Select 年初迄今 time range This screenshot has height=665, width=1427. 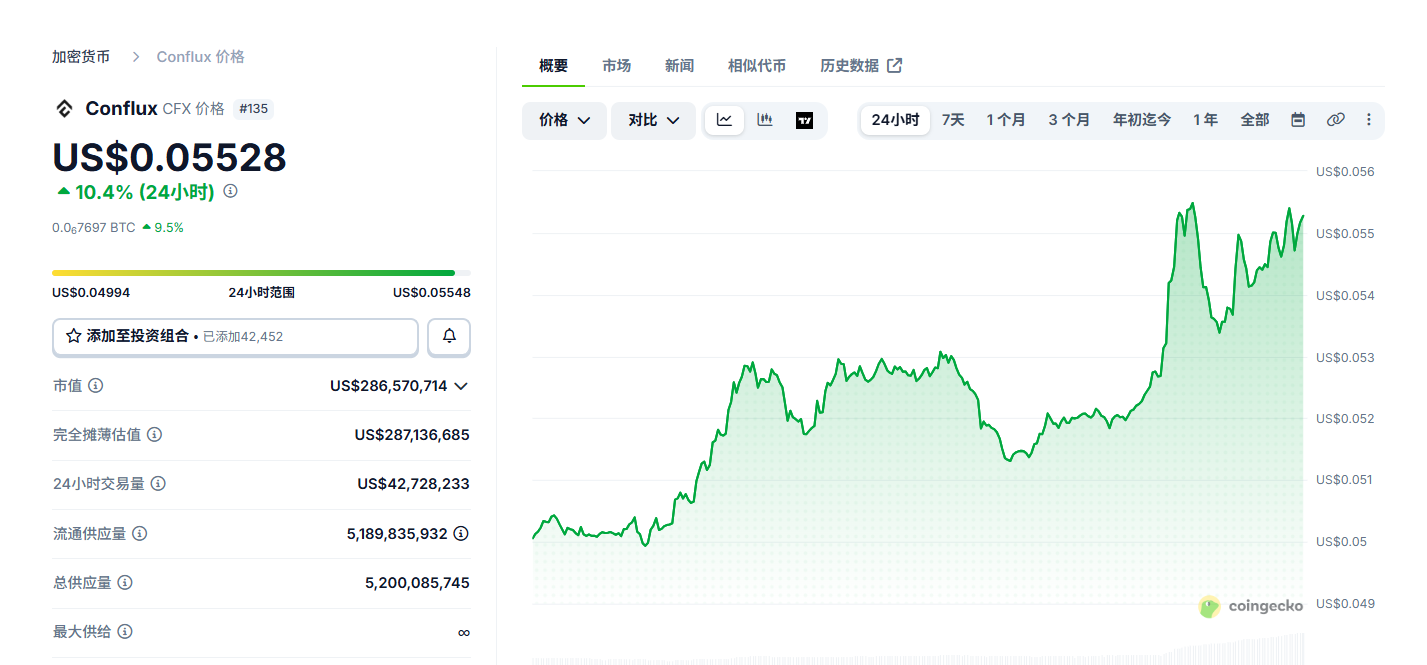1142,120
